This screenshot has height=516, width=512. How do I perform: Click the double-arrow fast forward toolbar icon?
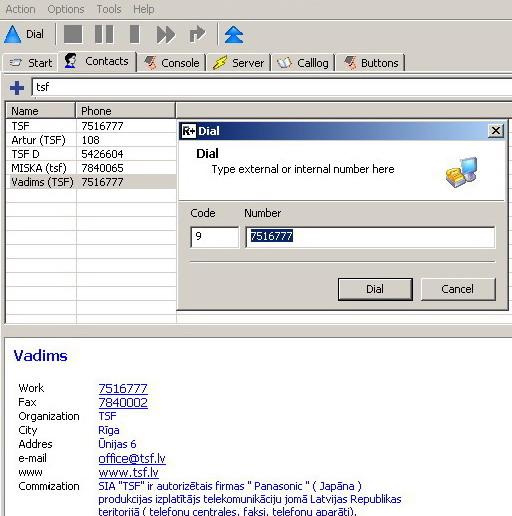[x=166, y=34]
